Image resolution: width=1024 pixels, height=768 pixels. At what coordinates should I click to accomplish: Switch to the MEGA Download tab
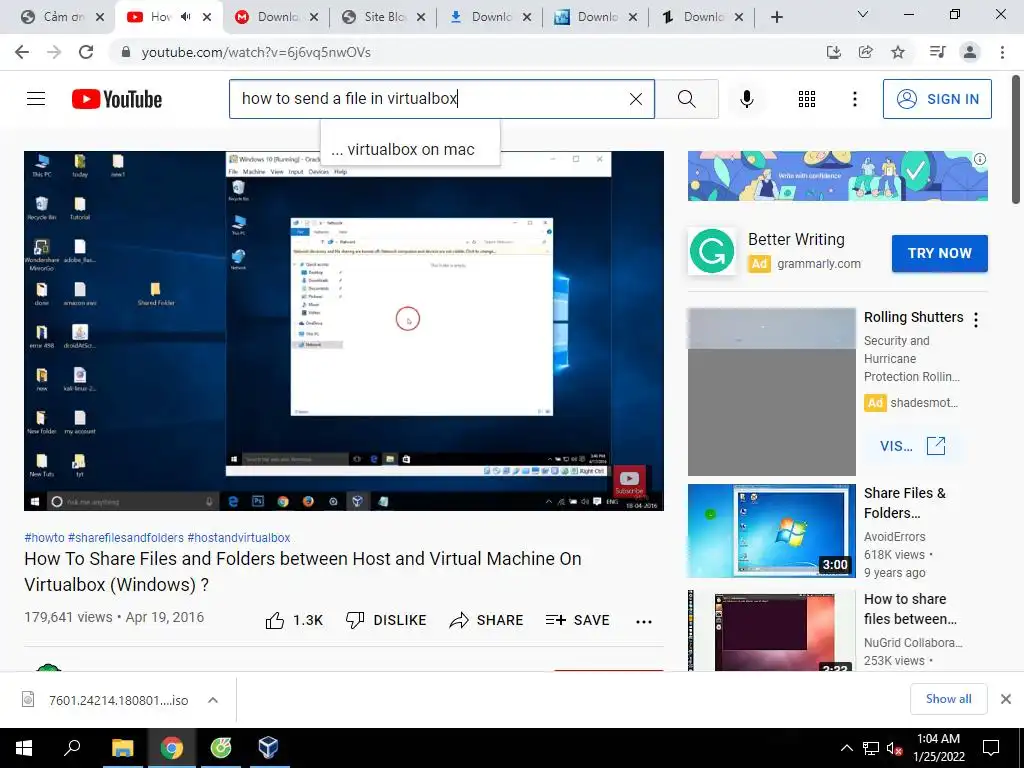coord(277,17)
